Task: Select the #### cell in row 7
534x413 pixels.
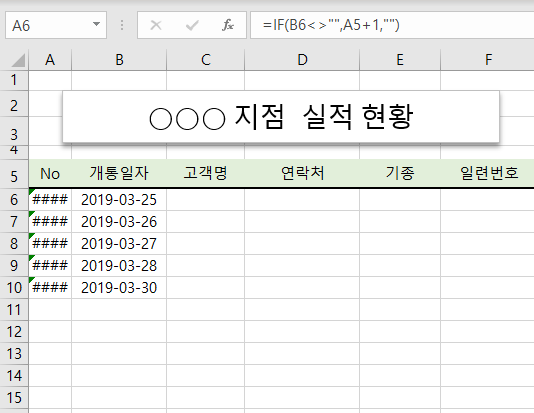Action: pyautogui.click(x=50, y=222)
